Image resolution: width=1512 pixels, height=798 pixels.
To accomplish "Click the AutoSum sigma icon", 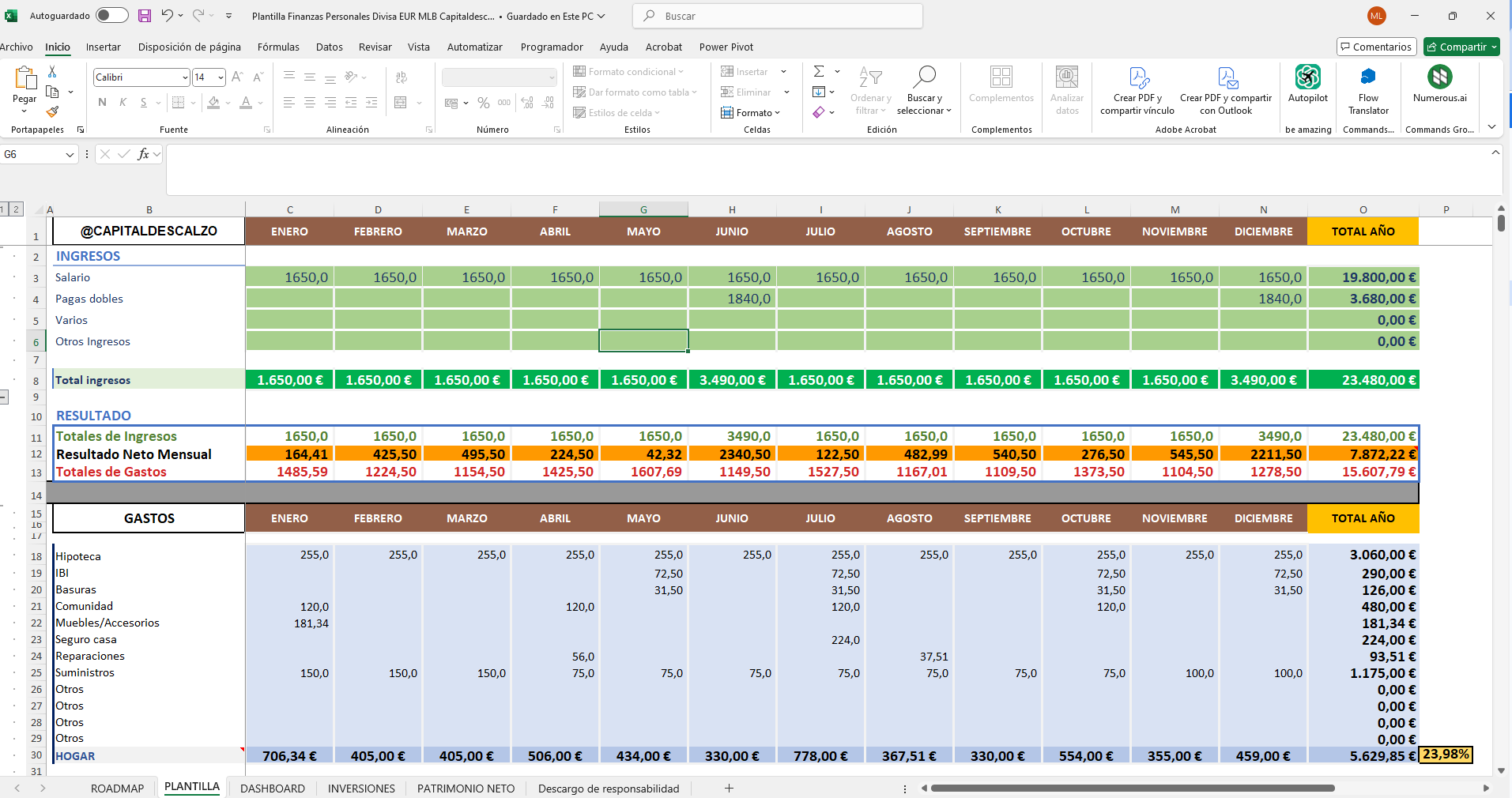I will point(820,71).
